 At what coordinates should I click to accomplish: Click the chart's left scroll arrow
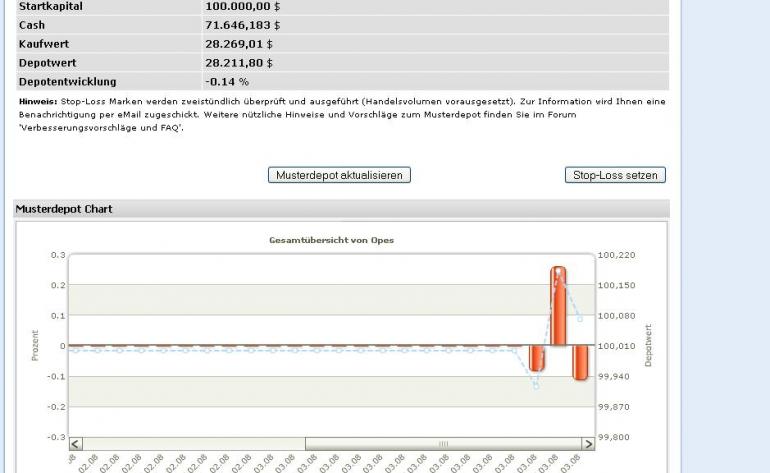point(76,444)
